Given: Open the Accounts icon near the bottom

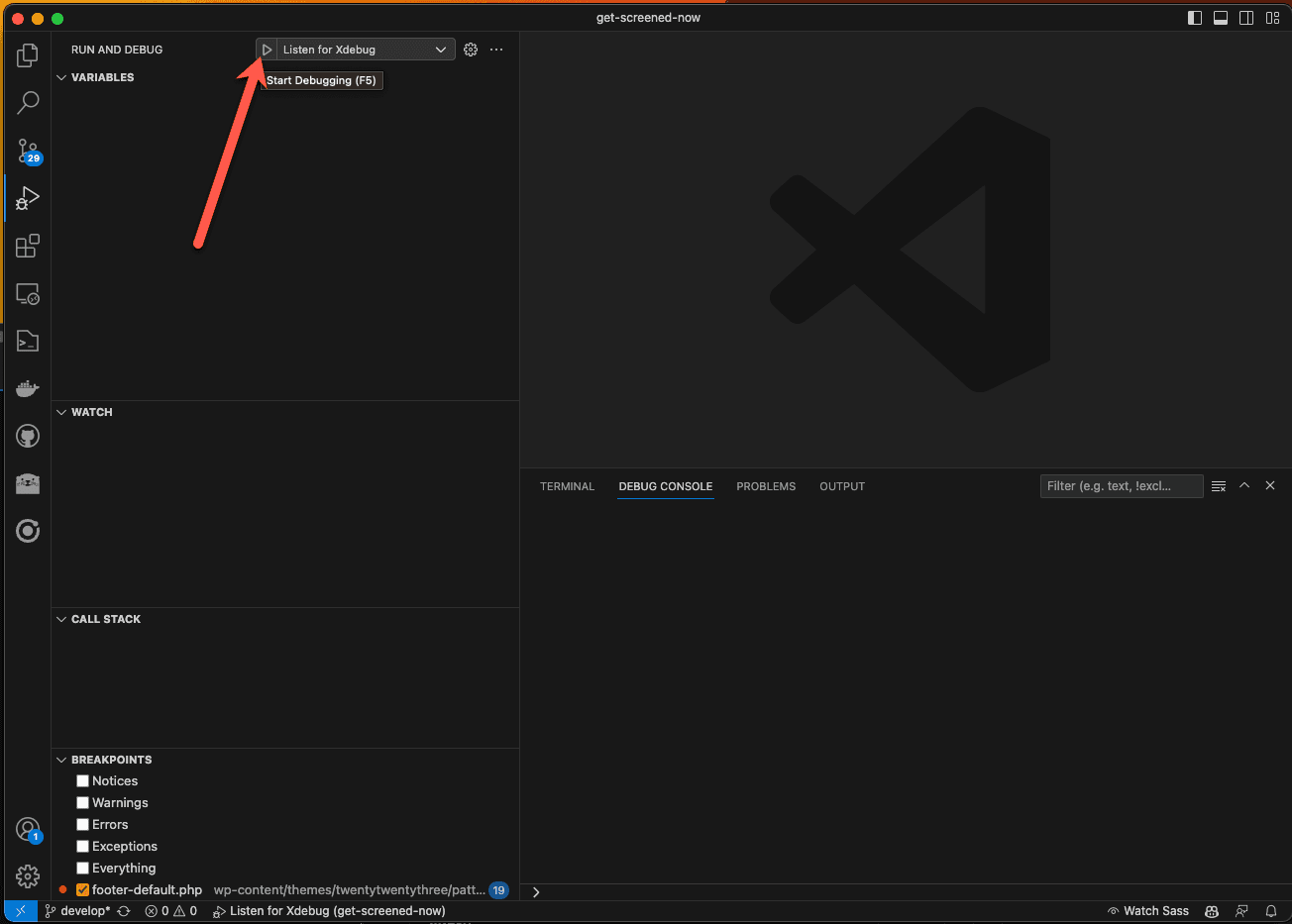Looking at the screenshot, I should 27,829.
